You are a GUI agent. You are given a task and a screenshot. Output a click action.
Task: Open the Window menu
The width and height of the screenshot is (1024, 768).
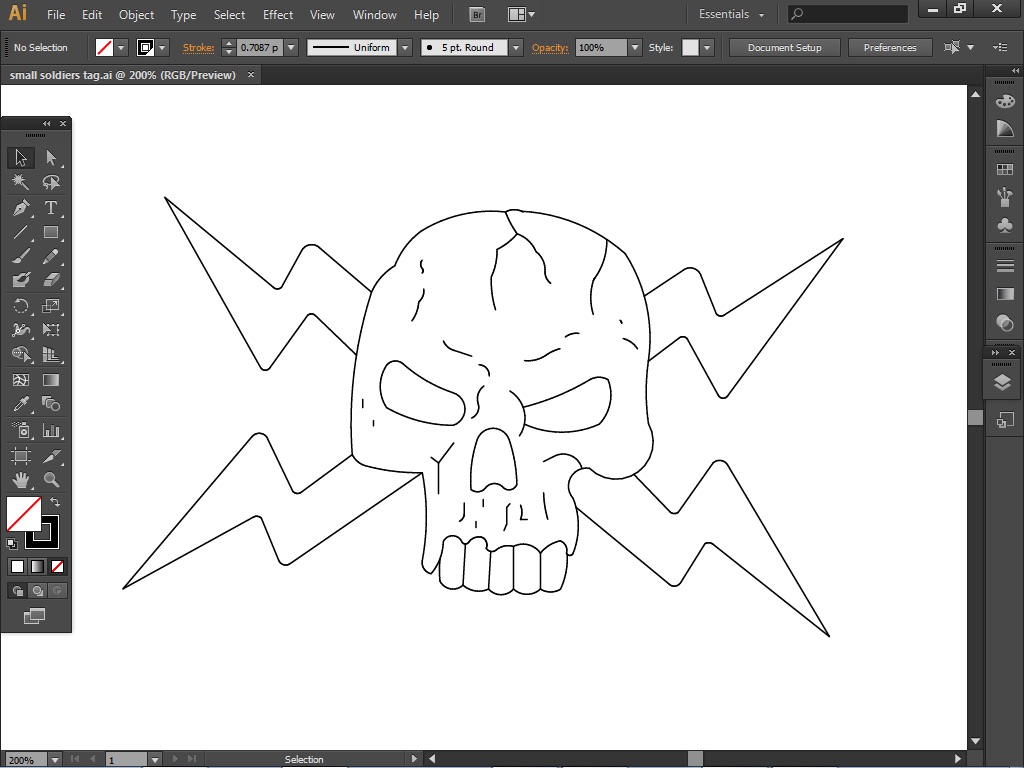point(375,14)
